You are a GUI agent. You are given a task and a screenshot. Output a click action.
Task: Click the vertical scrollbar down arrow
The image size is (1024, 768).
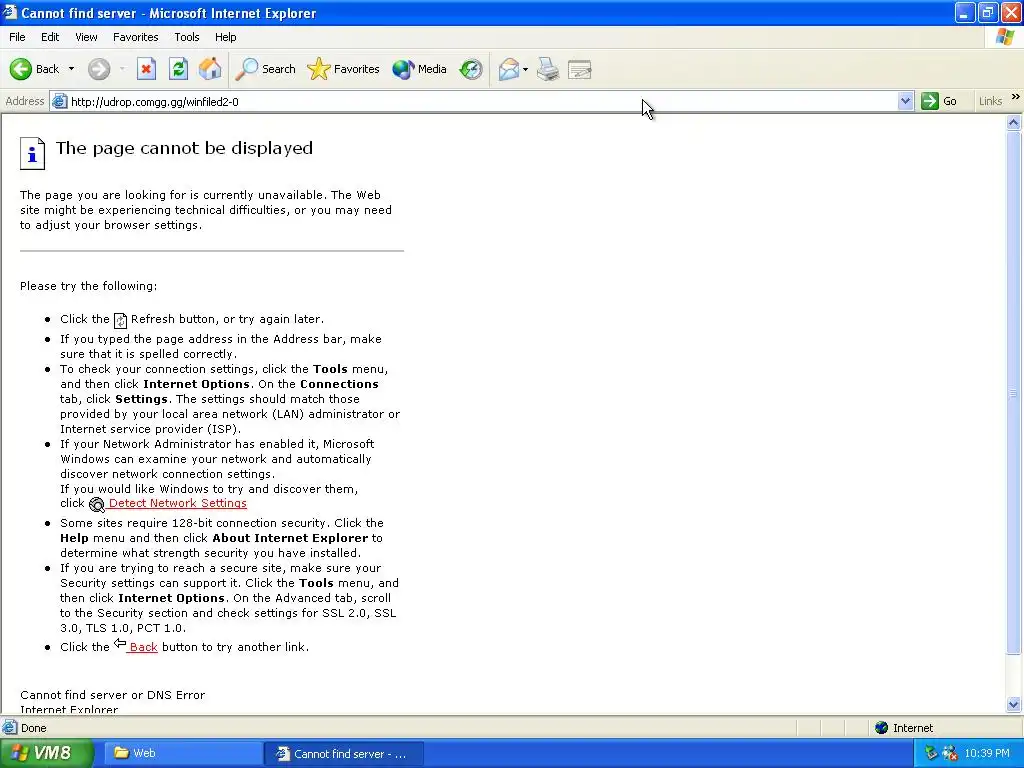pyautogui.click(x=1014, y=704)
